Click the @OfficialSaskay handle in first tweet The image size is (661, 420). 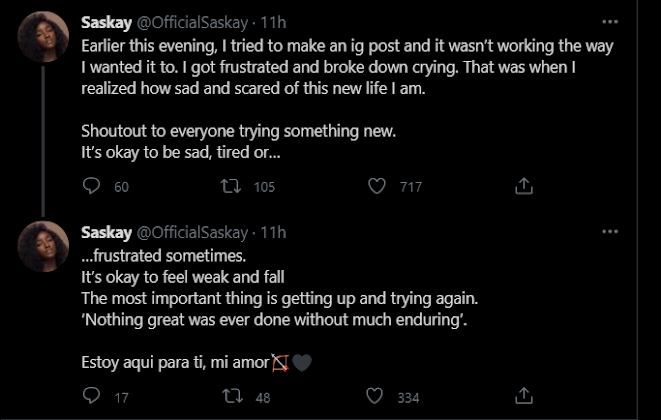click(x=192, y=21)
